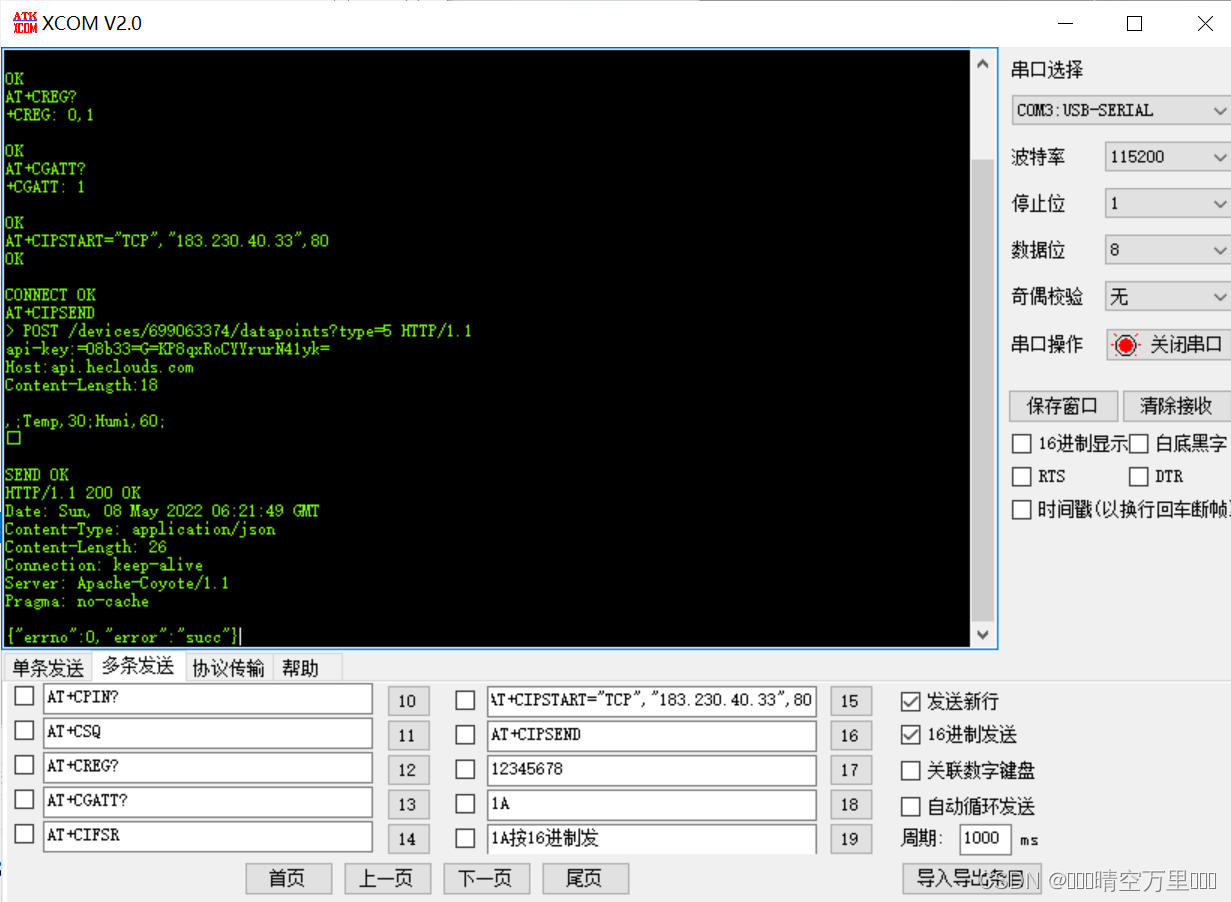Enable the RTS checkbox
The width and height of the screenshot is (1231, 902).
coord(1021,477)
